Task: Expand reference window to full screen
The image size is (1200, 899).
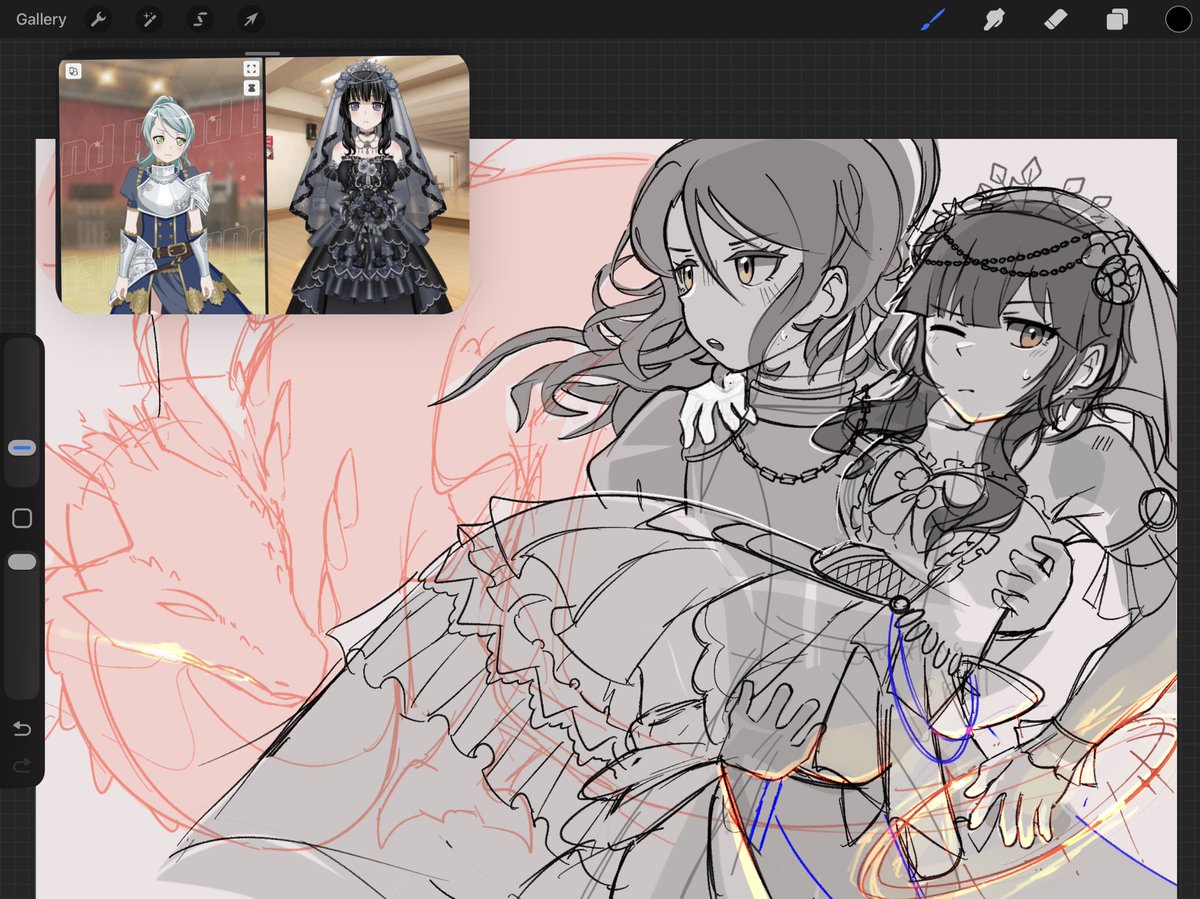Action: click(x=251, y=69)
